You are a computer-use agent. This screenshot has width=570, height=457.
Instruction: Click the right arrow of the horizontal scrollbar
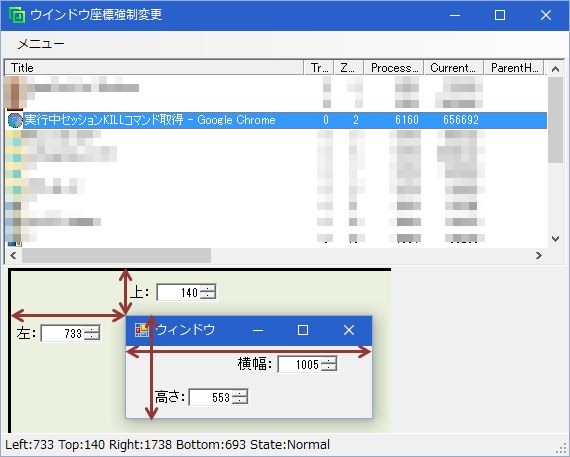click(x=539, y=256)
